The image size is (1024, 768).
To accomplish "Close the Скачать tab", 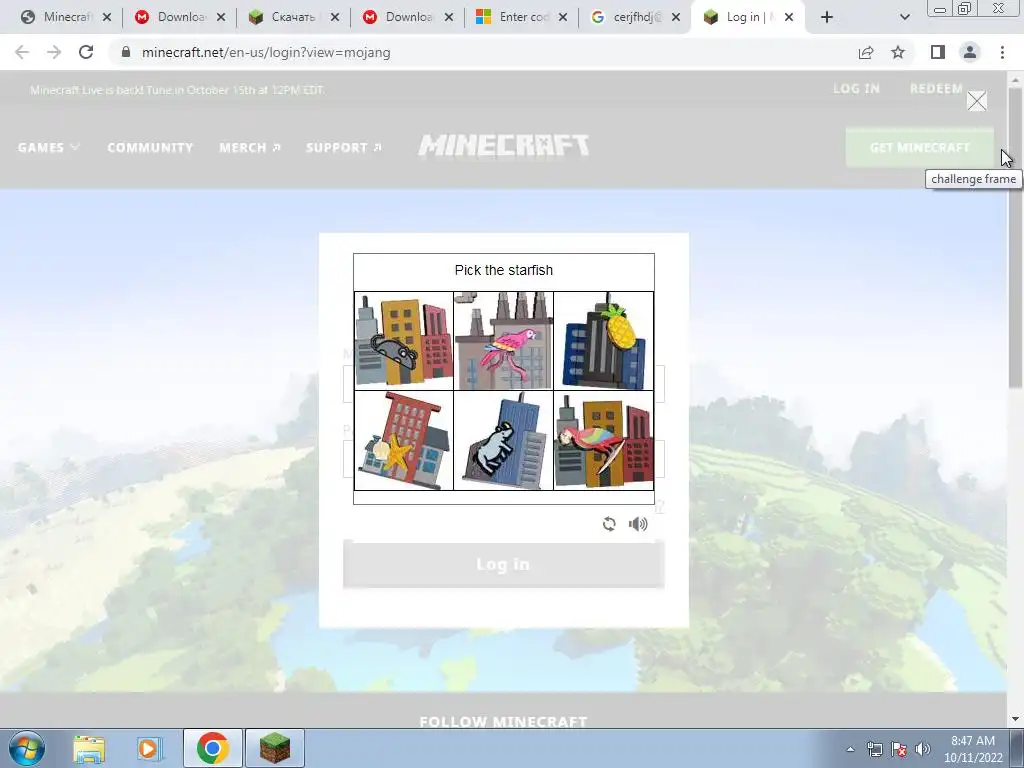I will tap(335, 17).
